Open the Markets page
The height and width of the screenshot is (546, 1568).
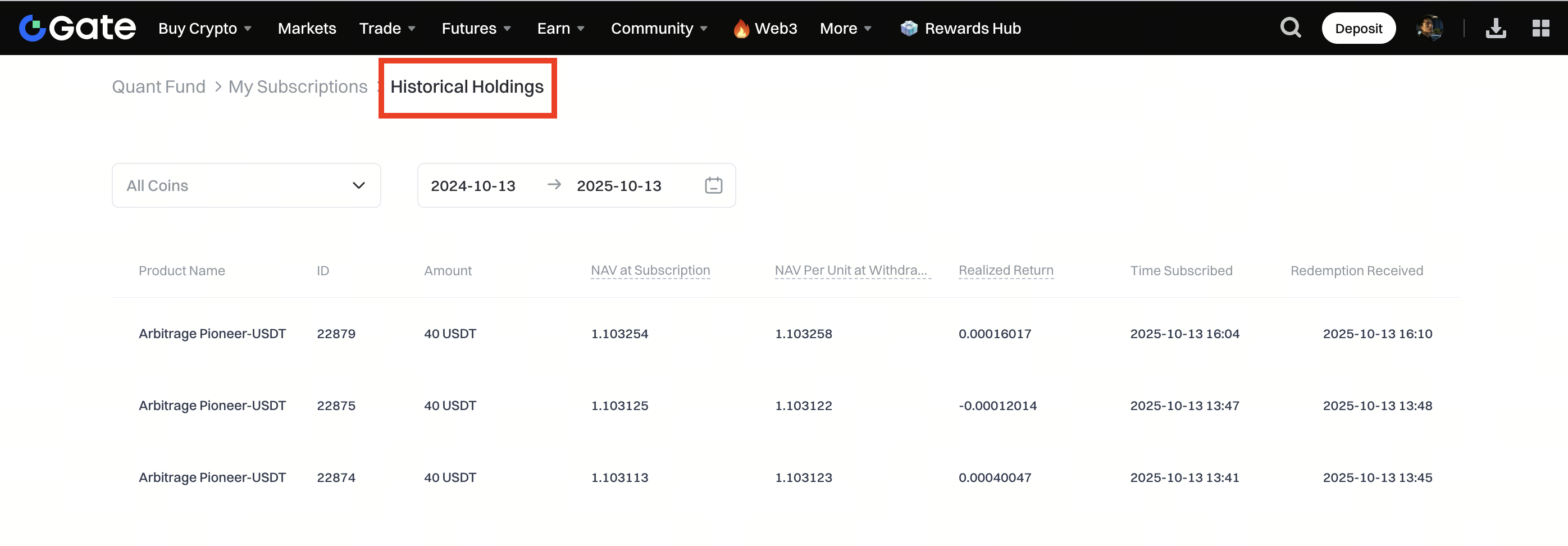pos(307,29)
